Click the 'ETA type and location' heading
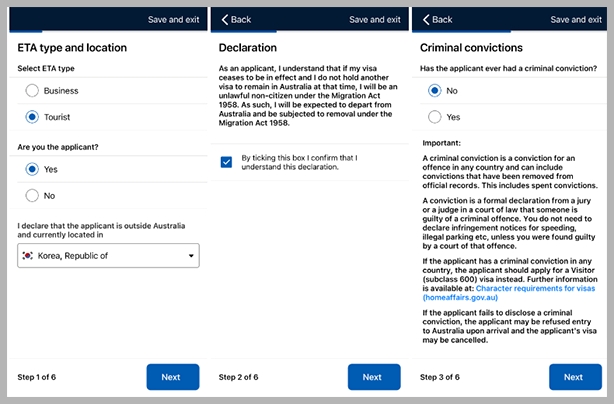 coord(72,48)
